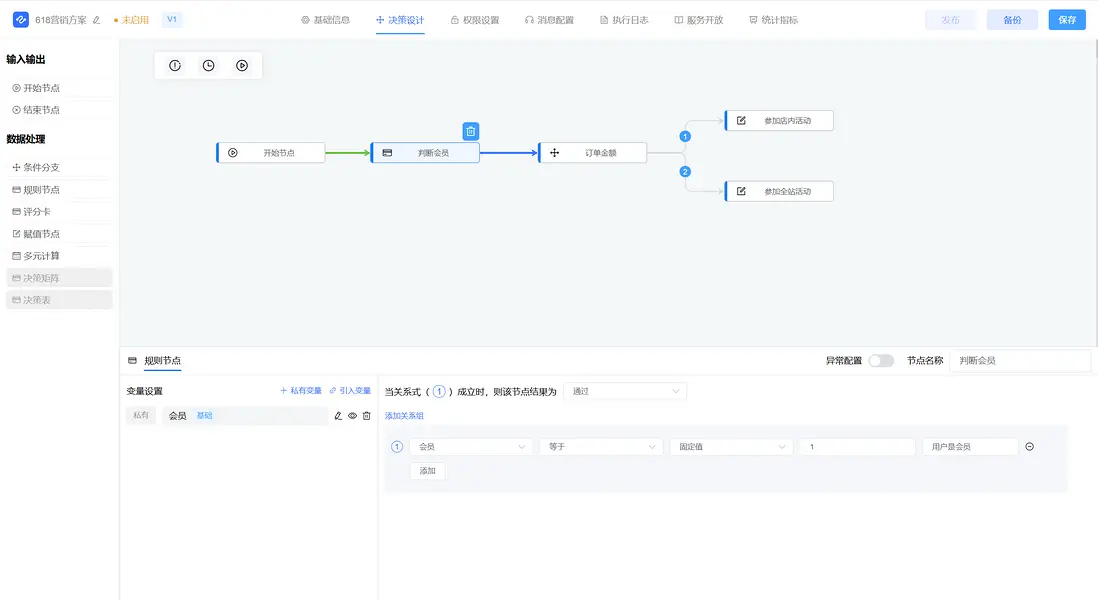1098x600 pixels.
Task: Switch to the 决策设计 tab
Action: 400,20
